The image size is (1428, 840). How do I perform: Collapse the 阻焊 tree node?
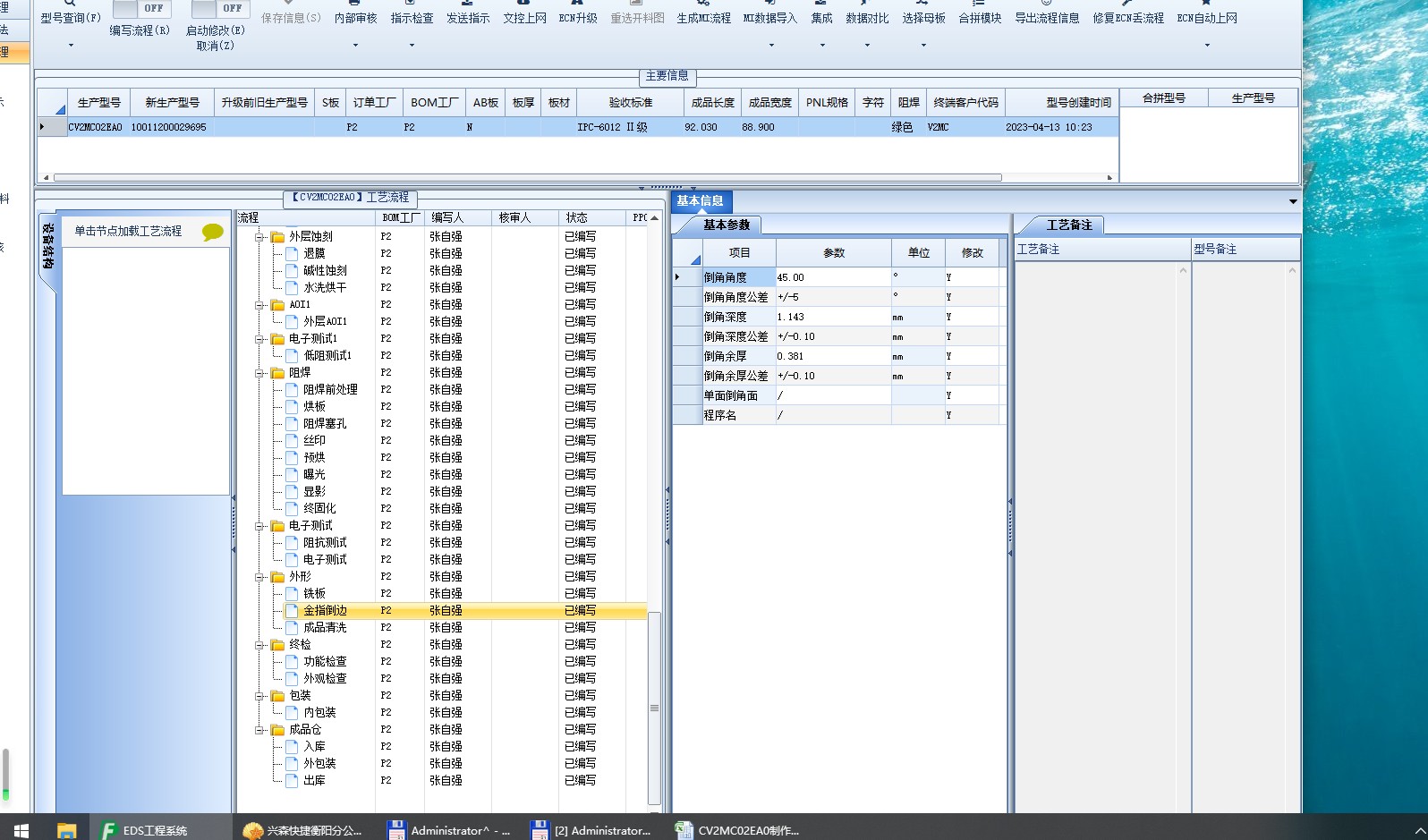260,373
